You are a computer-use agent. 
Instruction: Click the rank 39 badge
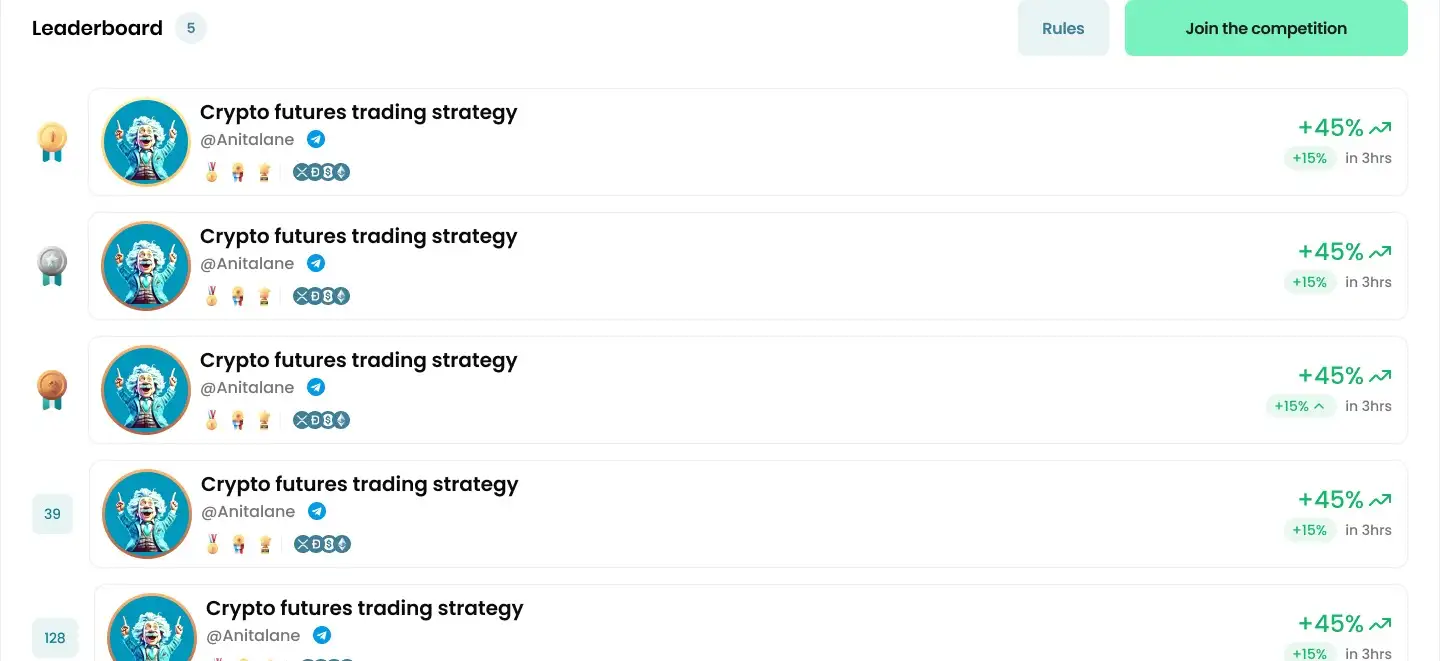[52, 514]
